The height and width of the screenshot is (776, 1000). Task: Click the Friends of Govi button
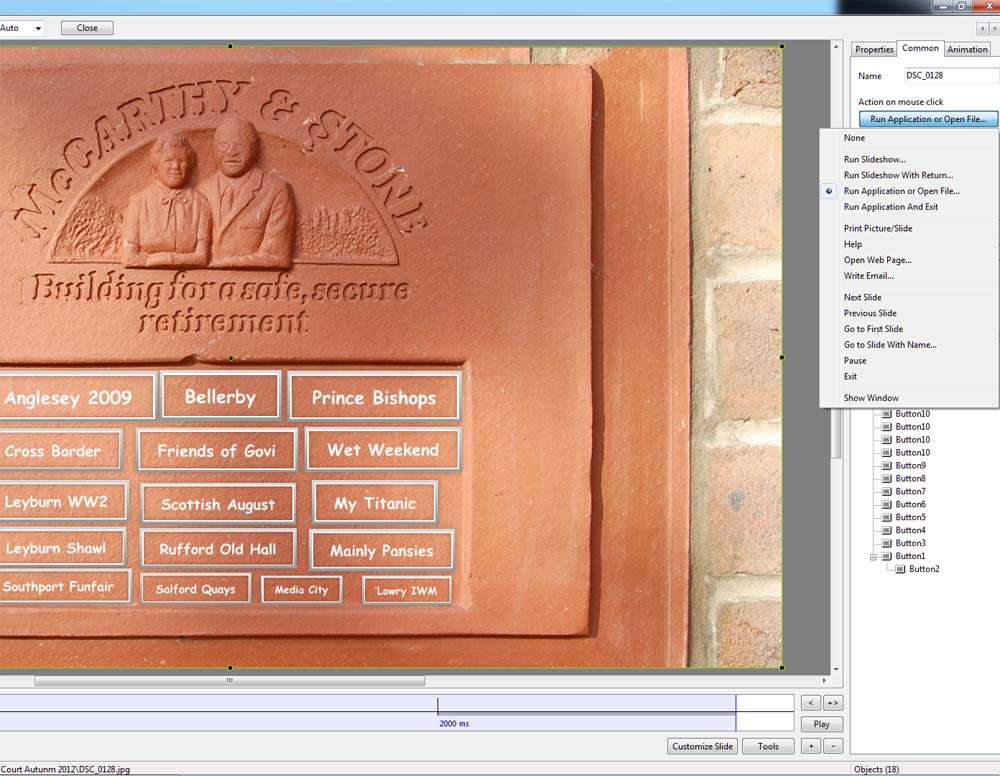click(x=217, y=451)
